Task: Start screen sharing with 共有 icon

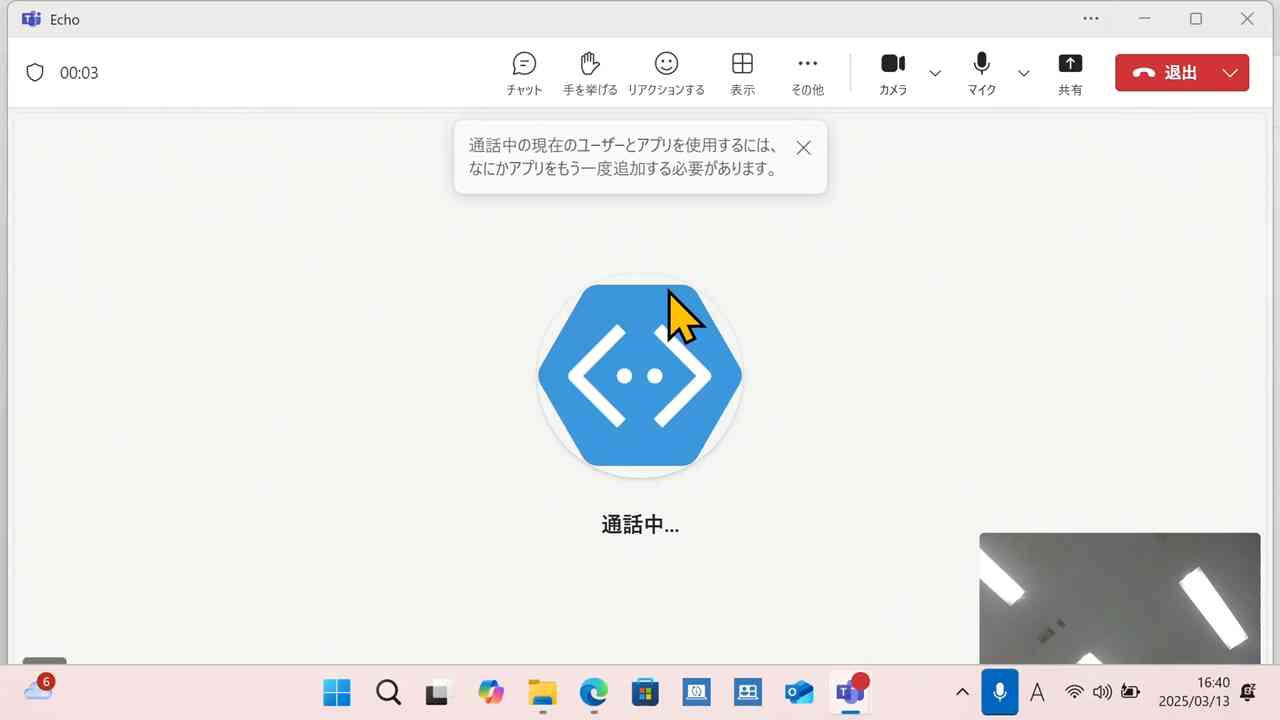Action: (x=1070, y=72)
